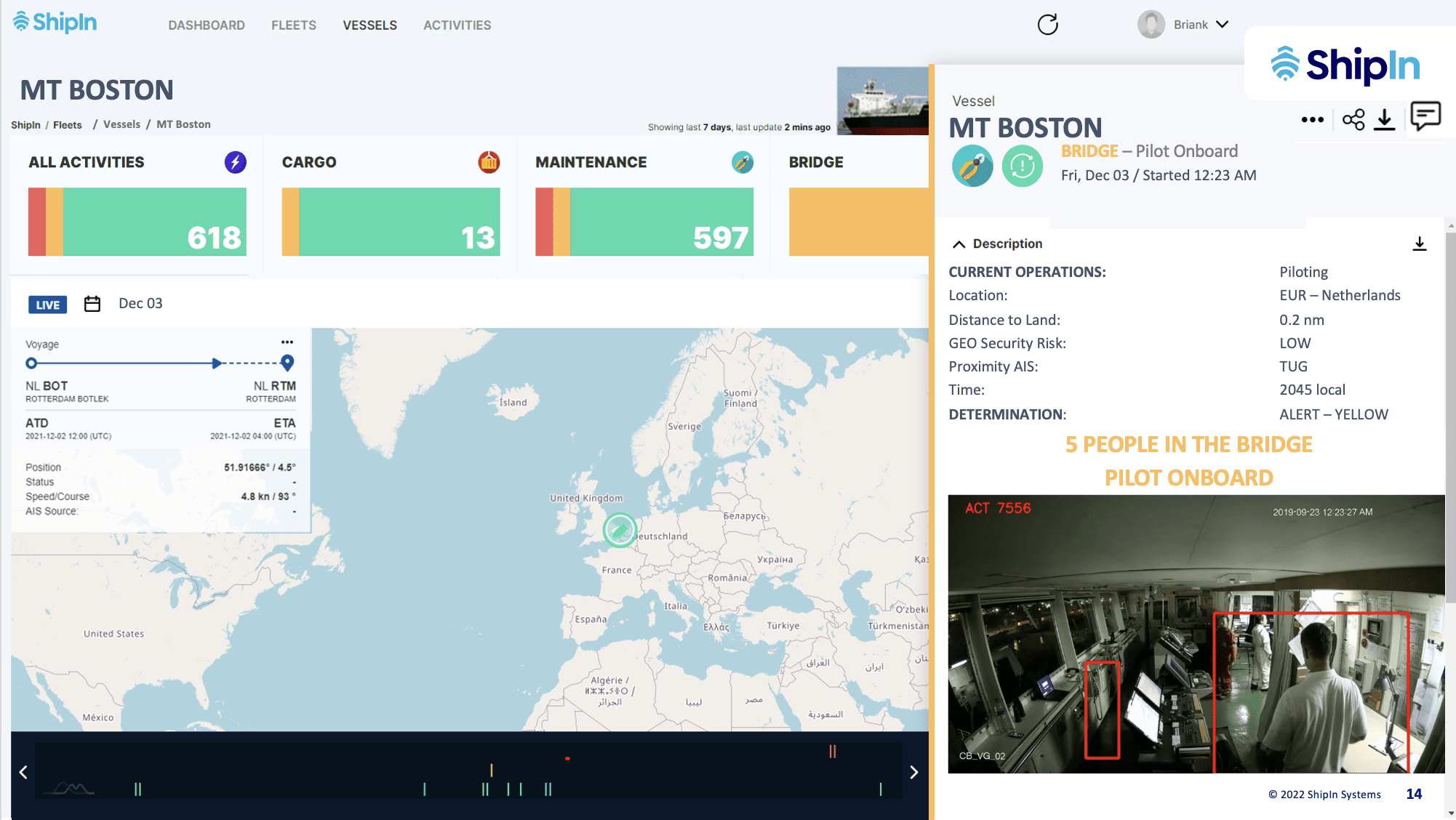
Task: Click the pilot activity icon under MT BOSTON
Action: click(972, 166)
